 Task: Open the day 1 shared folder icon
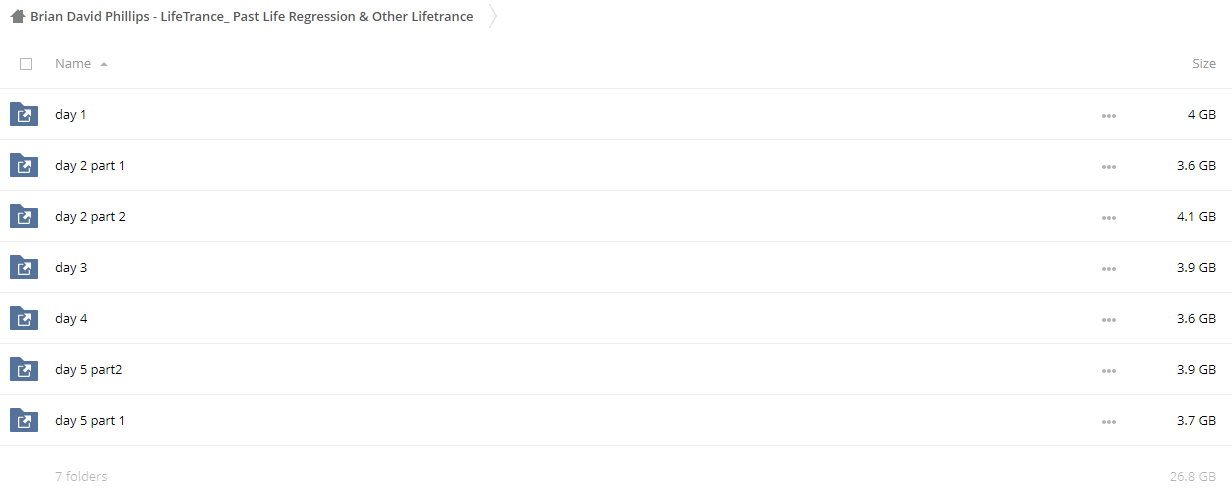pos(24,114)
